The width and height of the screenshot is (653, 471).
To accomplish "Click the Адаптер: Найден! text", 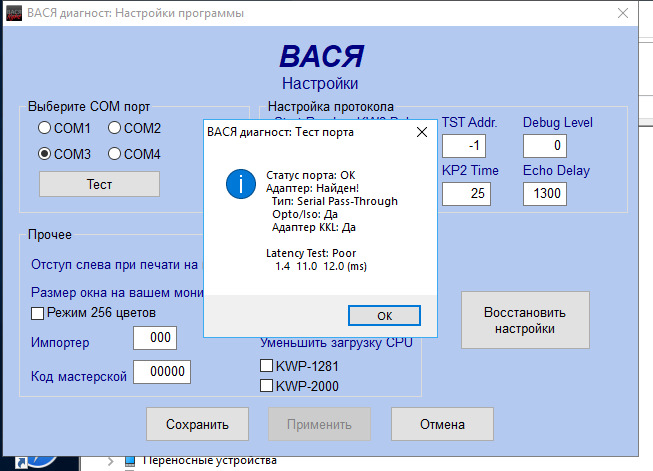I will click(x=312, y=188).
